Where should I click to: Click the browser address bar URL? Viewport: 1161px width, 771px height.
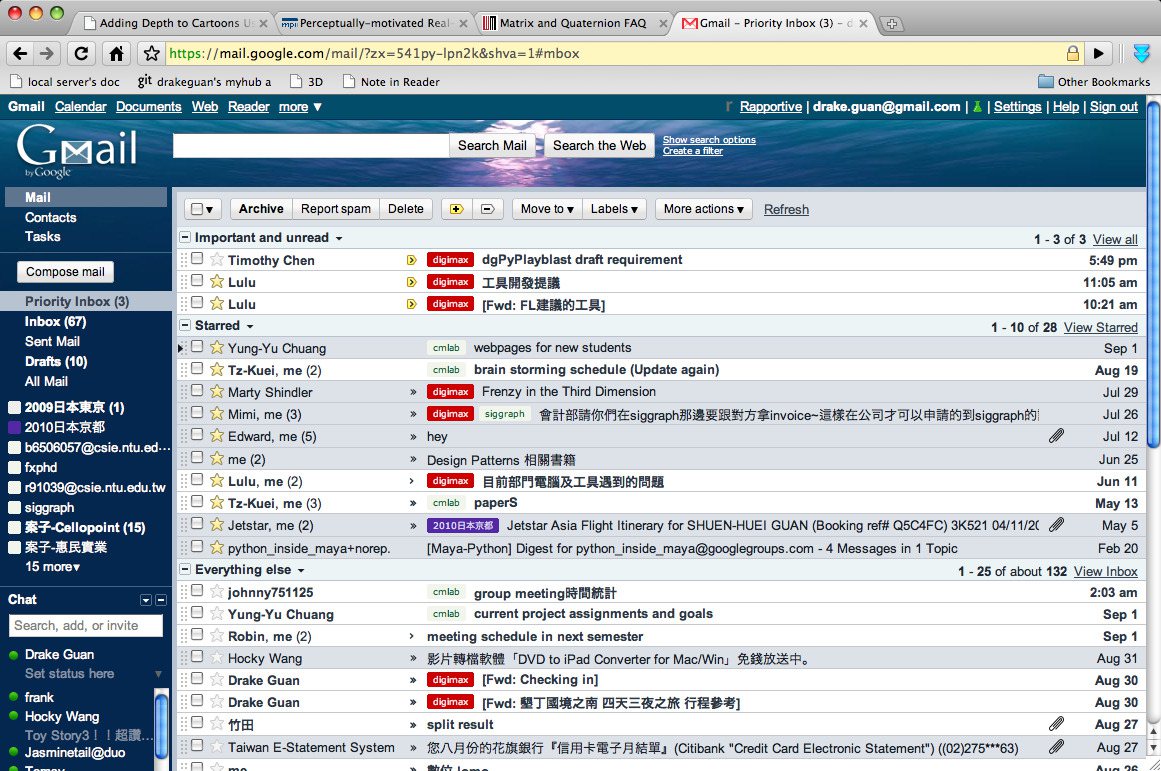(375, 53)
